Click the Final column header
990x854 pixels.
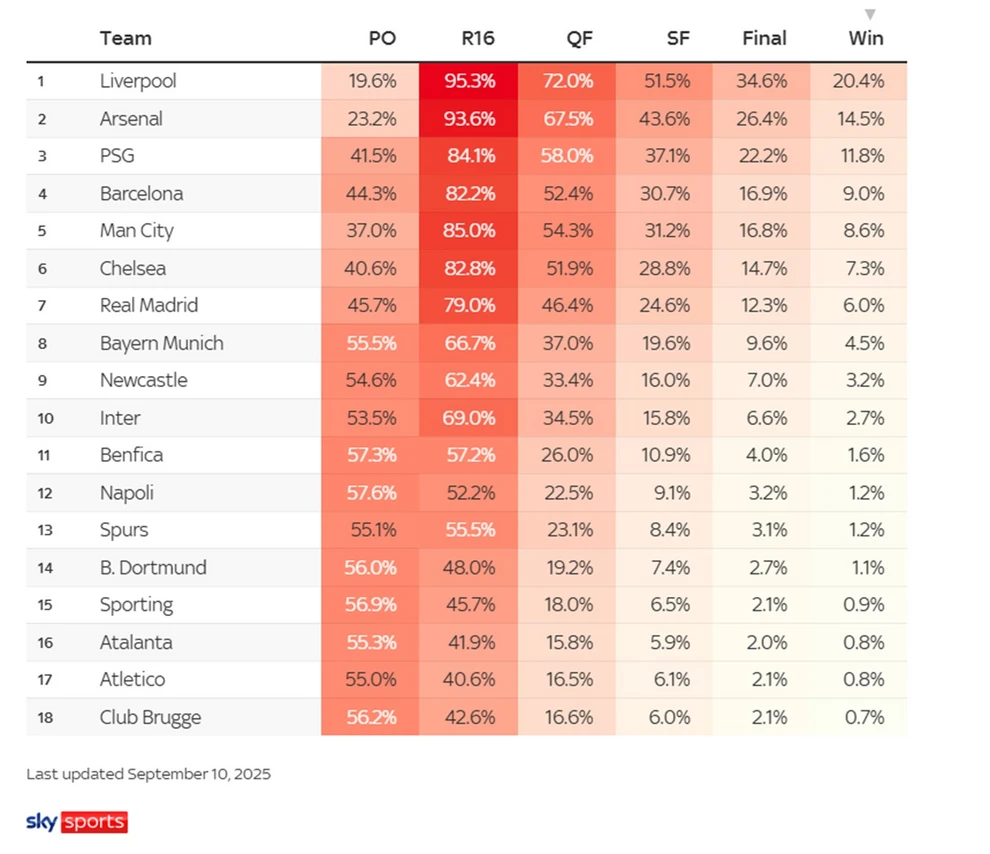click(764, 39)
